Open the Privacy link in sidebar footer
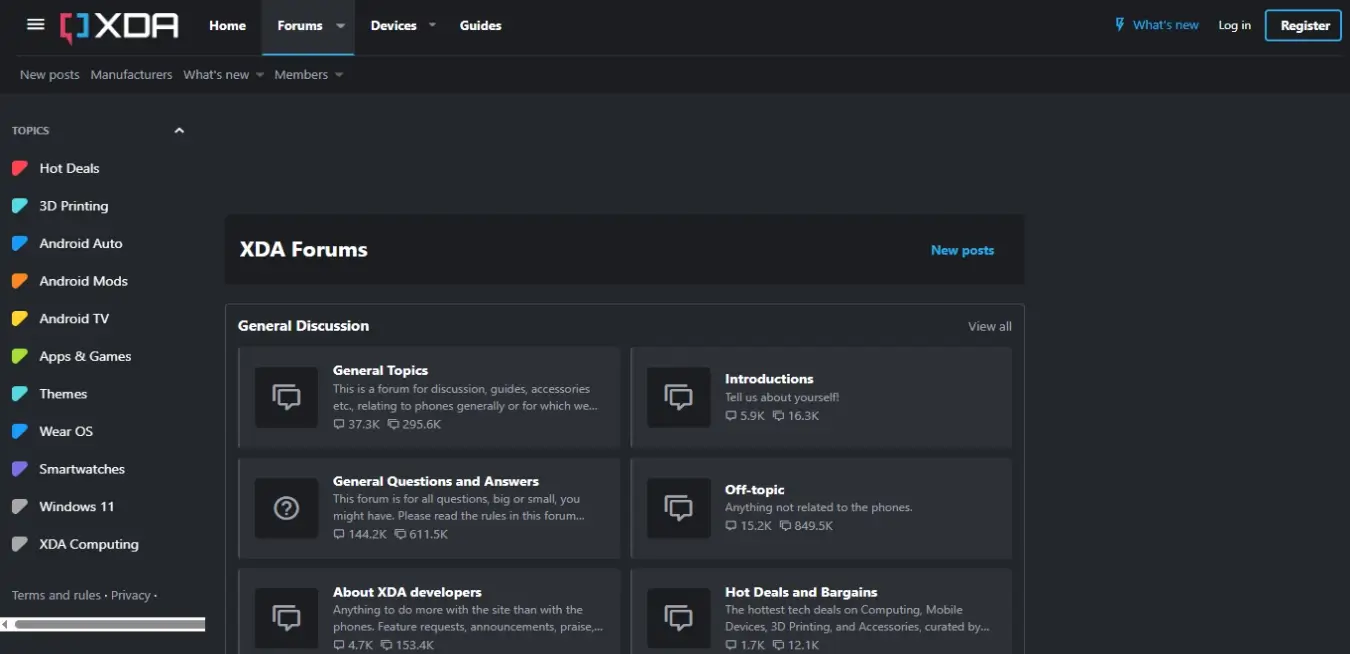This screenshot has width=1350, height=654. pyautogui.click(x=130, y=595)
